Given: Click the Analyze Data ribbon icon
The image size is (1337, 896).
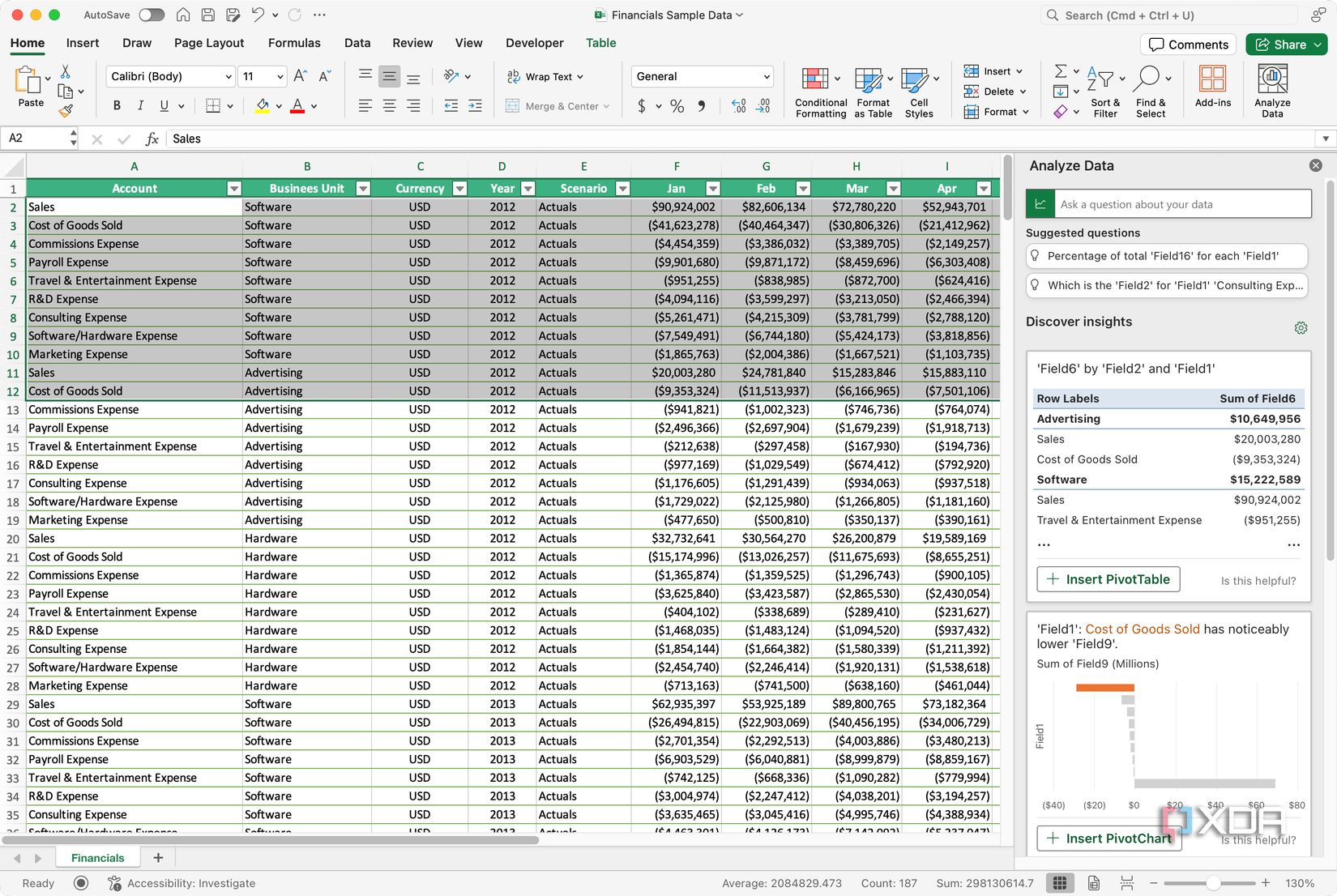Looking at the screenshot, I should (x=1272, y=79).
